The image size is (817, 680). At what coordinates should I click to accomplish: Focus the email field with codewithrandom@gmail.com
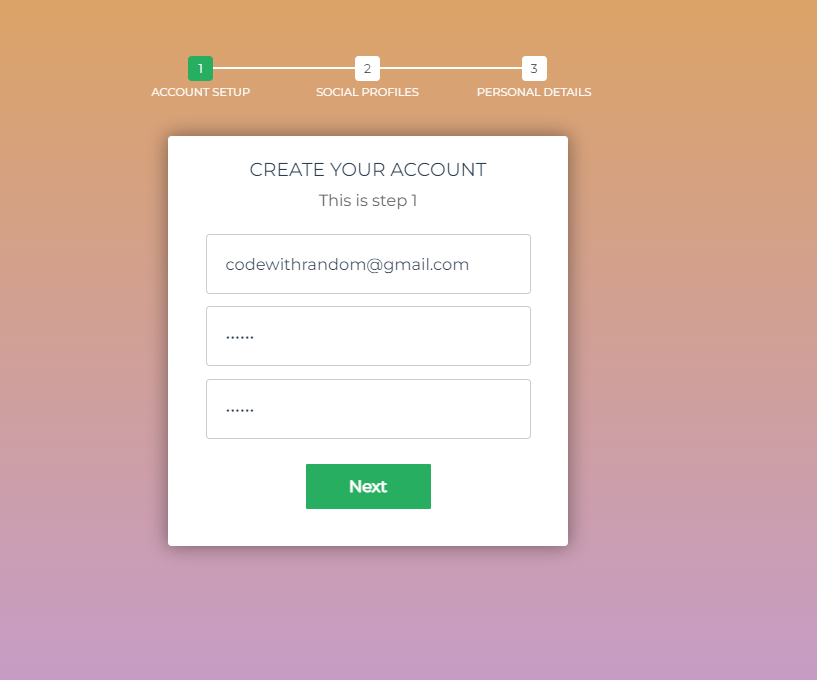[x=368, y=264]
